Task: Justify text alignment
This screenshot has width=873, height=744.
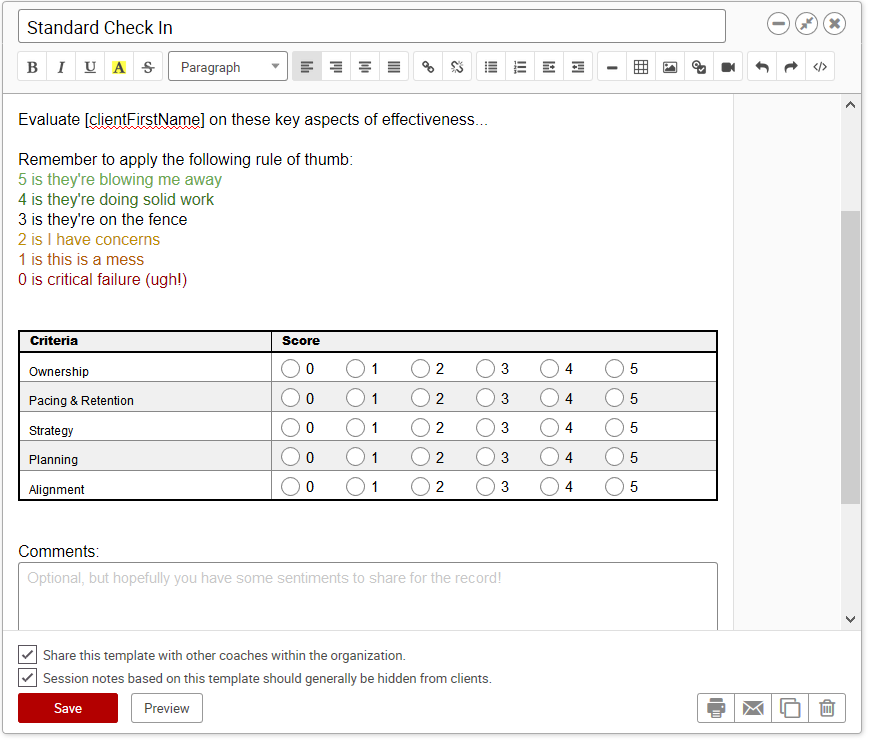Action: pyautogui.click(x=394, y=67)
